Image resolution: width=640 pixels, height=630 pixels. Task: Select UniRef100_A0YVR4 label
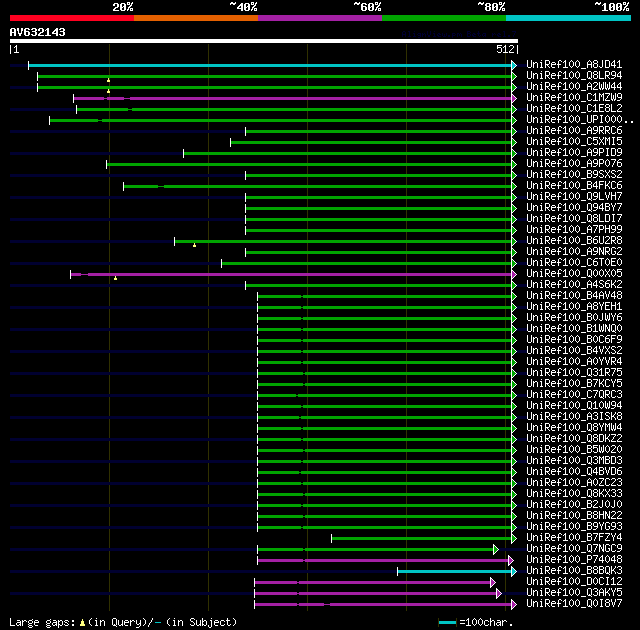click(x=574, y=362)
